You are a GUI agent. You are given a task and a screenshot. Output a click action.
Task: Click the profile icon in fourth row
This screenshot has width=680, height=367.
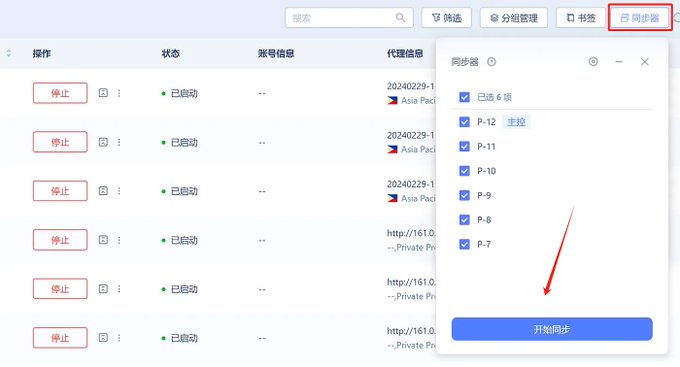click(103, 239)
